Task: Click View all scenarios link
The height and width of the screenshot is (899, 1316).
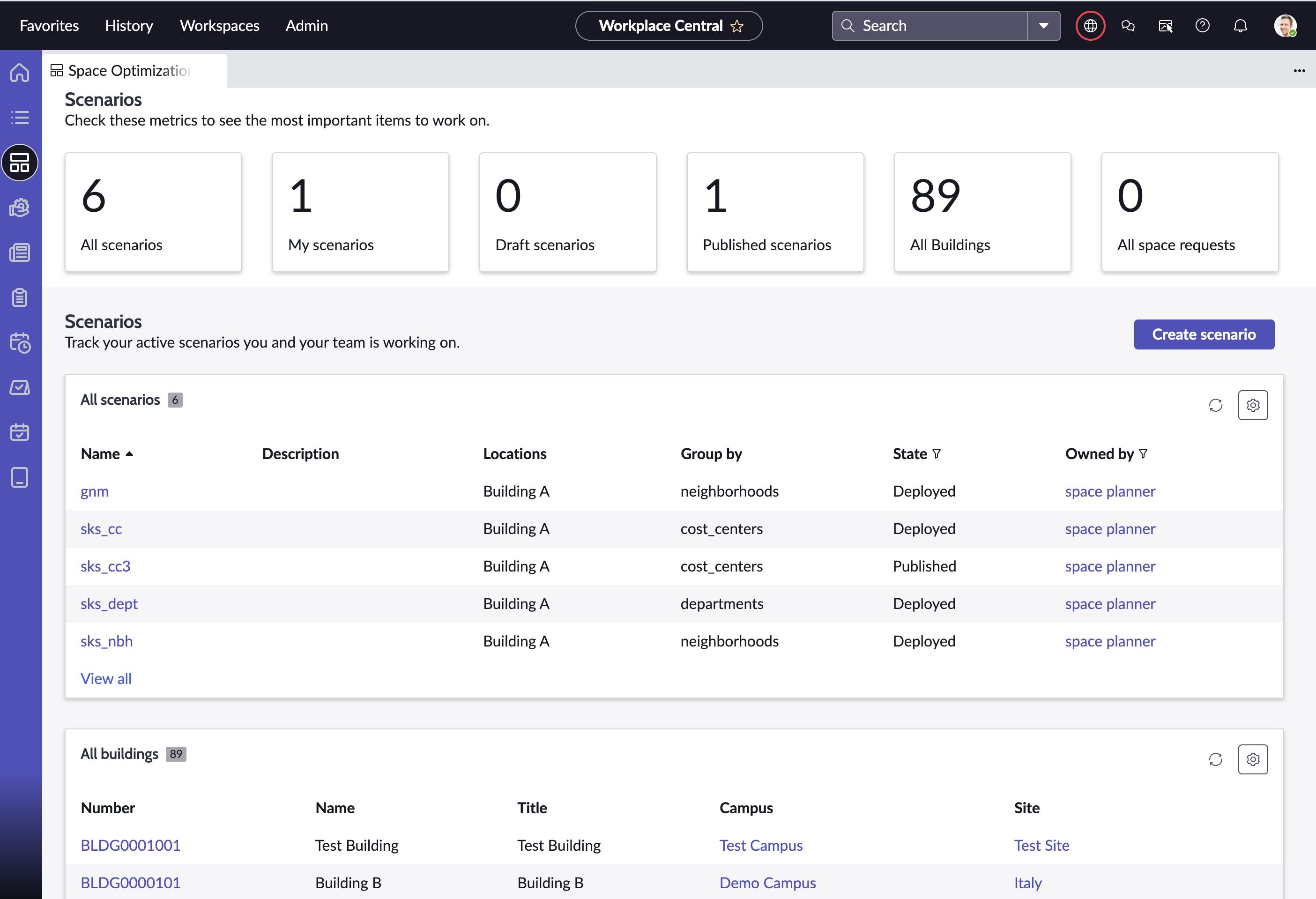Action: point(106,678)
